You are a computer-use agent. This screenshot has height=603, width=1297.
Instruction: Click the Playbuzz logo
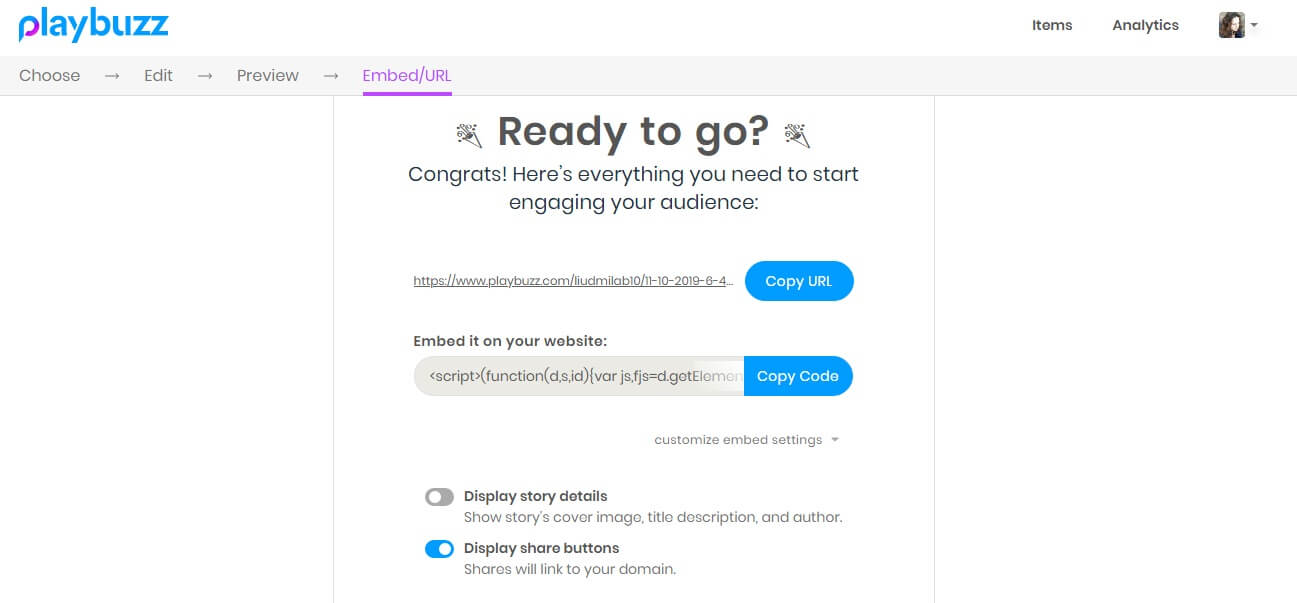[x=93, y=25]
